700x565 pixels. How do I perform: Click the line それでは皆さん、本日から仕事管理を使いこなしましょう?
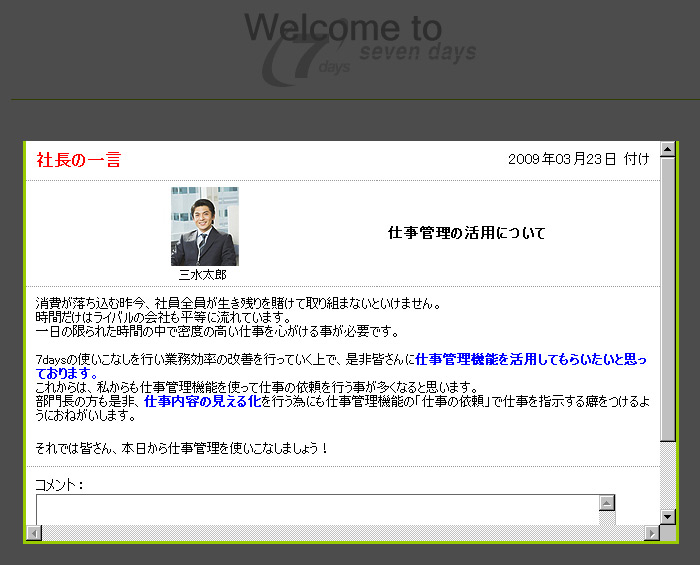182,448
